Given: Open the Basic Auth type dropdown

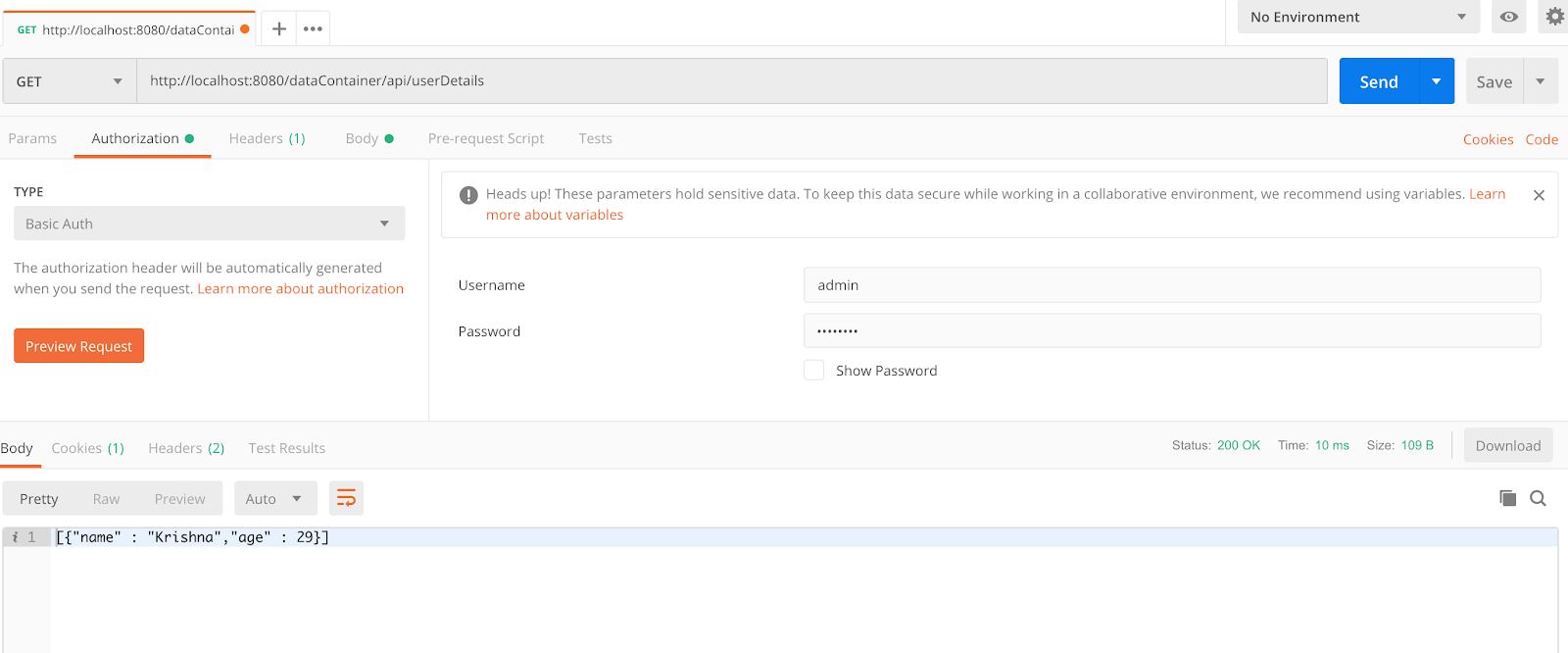Looking at the screenshot, I should [209, 224].
